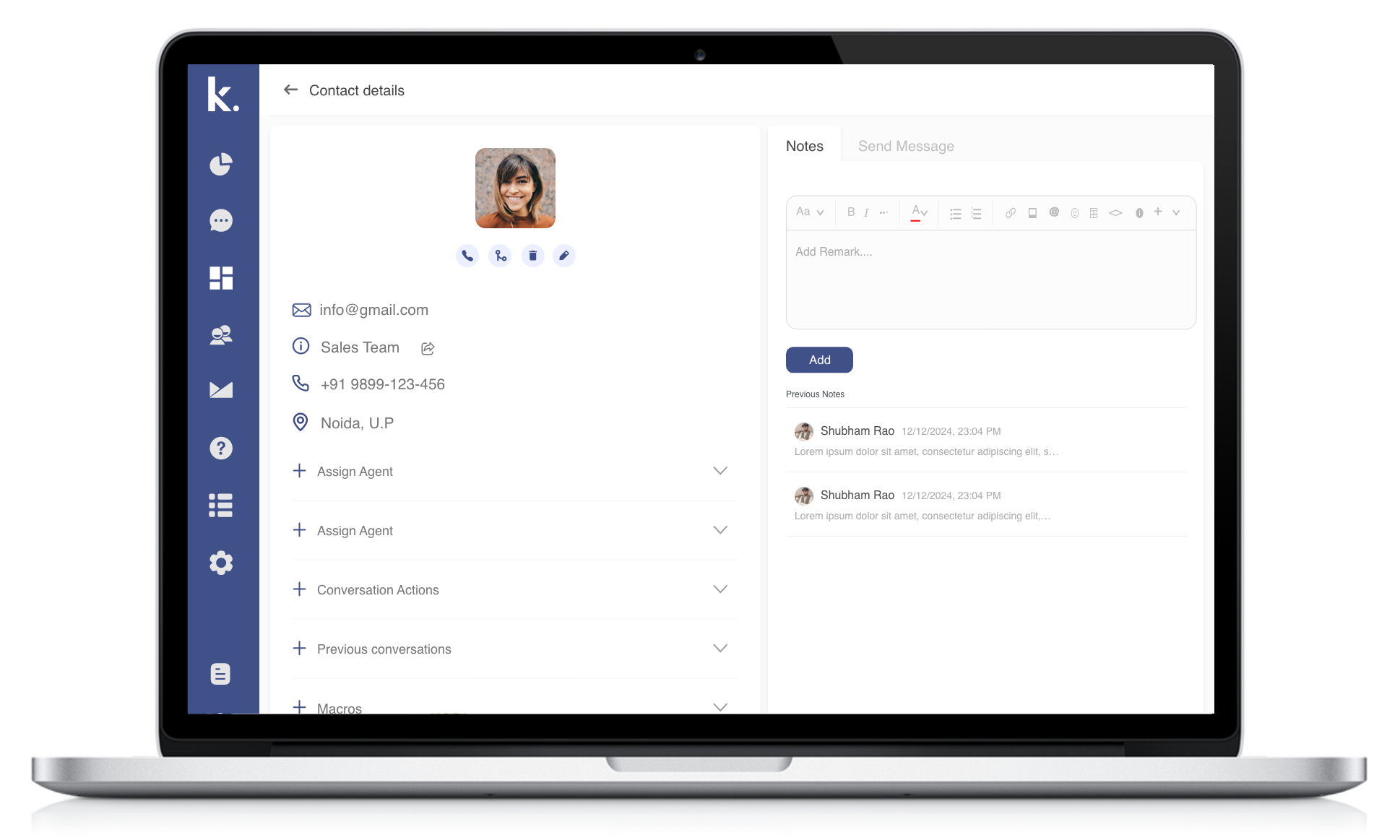The height and width of the screenshot is (840, 1400).
Task: Click the info icon in editor toolbar
Action: click(1139, 213)
